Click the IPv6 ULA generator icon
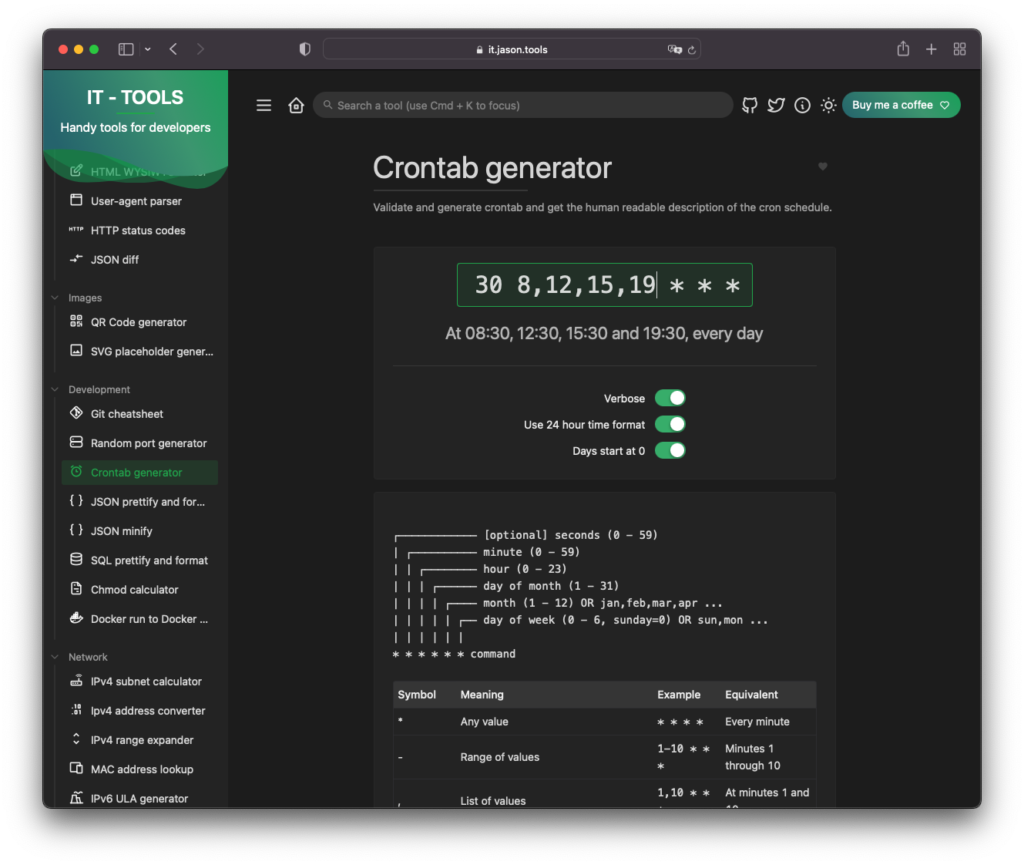 tap(76, 798)
